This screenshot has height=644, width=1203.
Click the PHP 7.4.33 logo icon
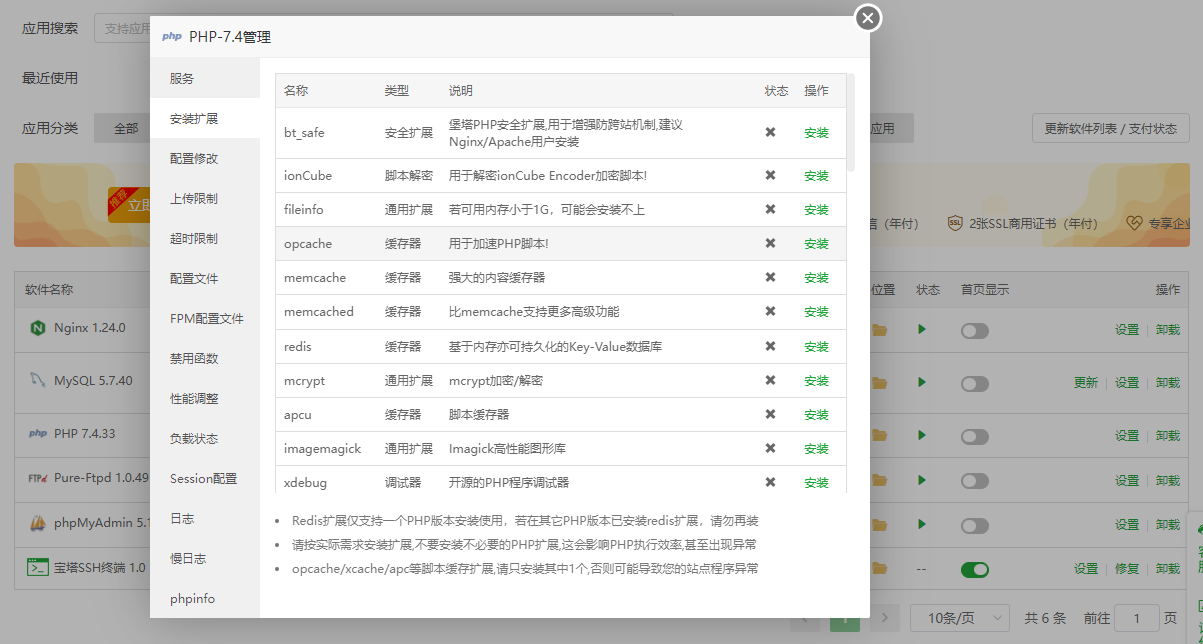38,434
